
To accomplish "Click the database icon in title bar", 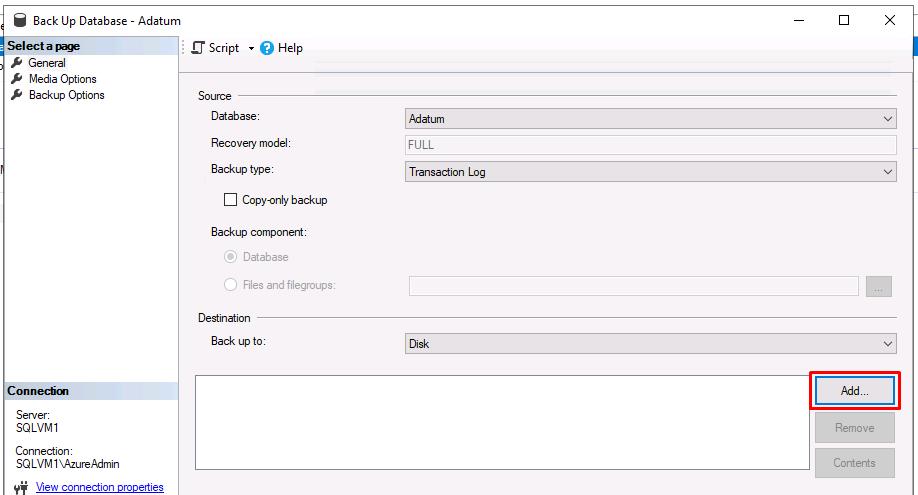I will (x=20, y=21).
